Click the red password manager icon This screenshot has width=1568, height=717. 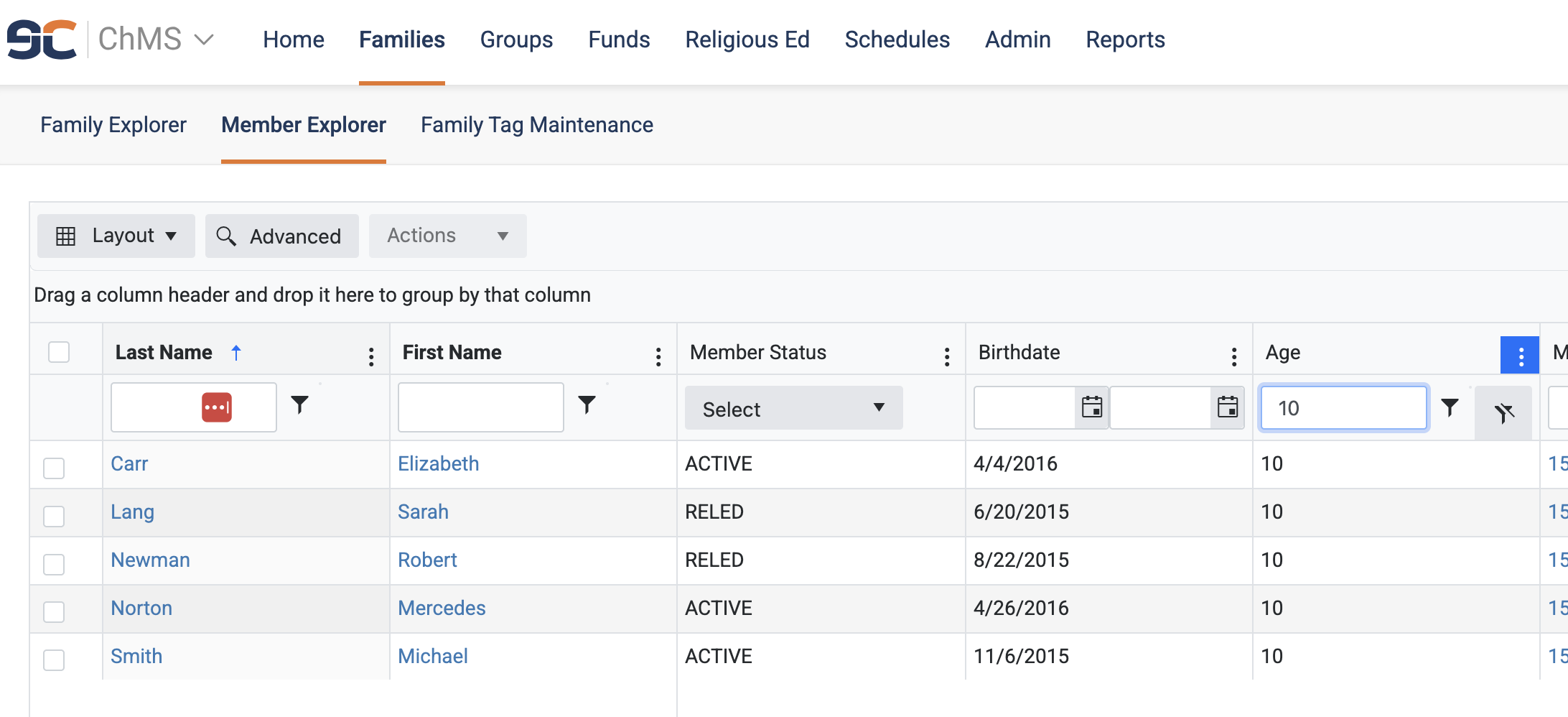[217, 407]
